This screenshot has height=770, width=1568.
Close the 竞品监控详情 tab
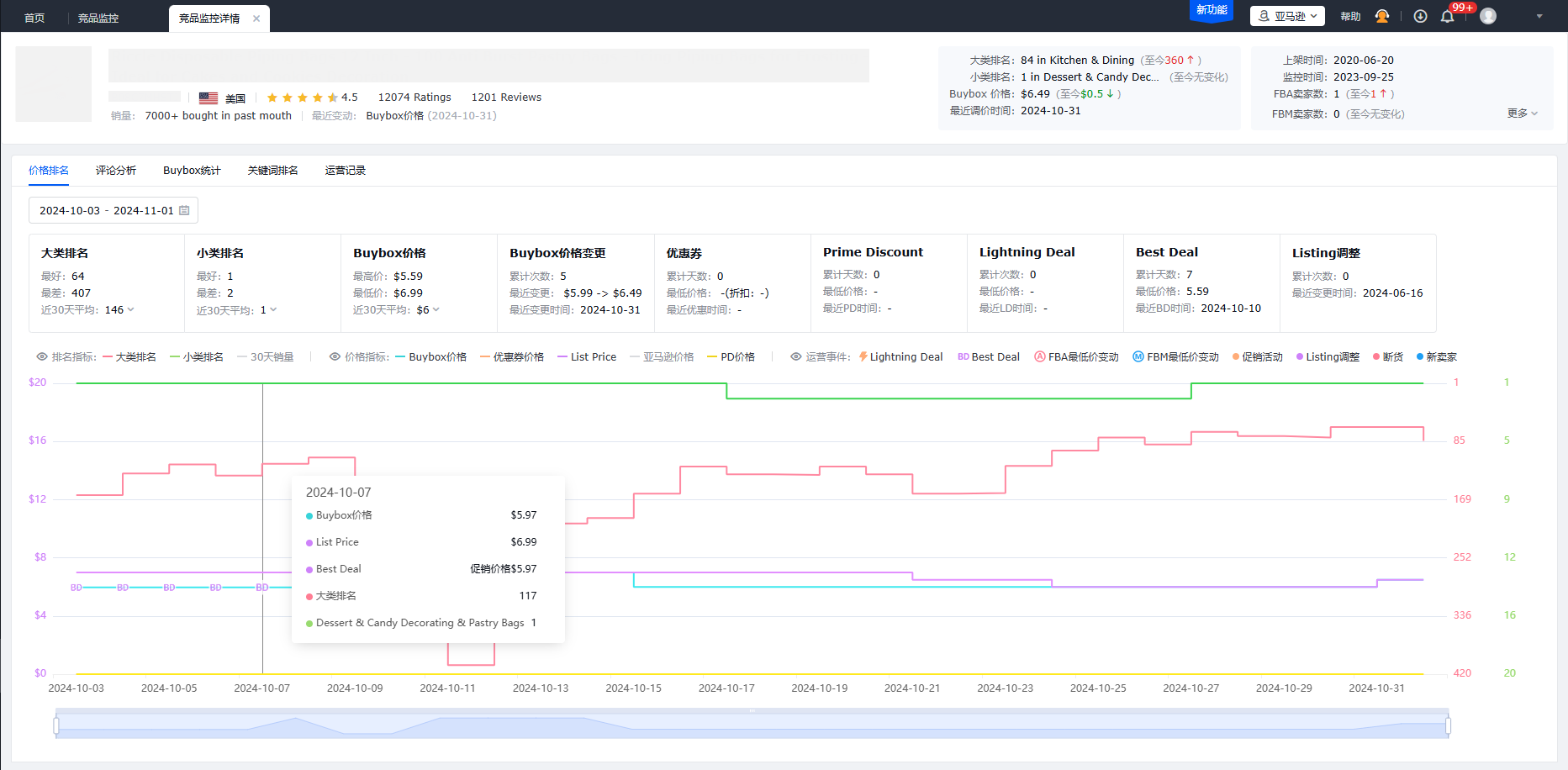click(256, 18)
